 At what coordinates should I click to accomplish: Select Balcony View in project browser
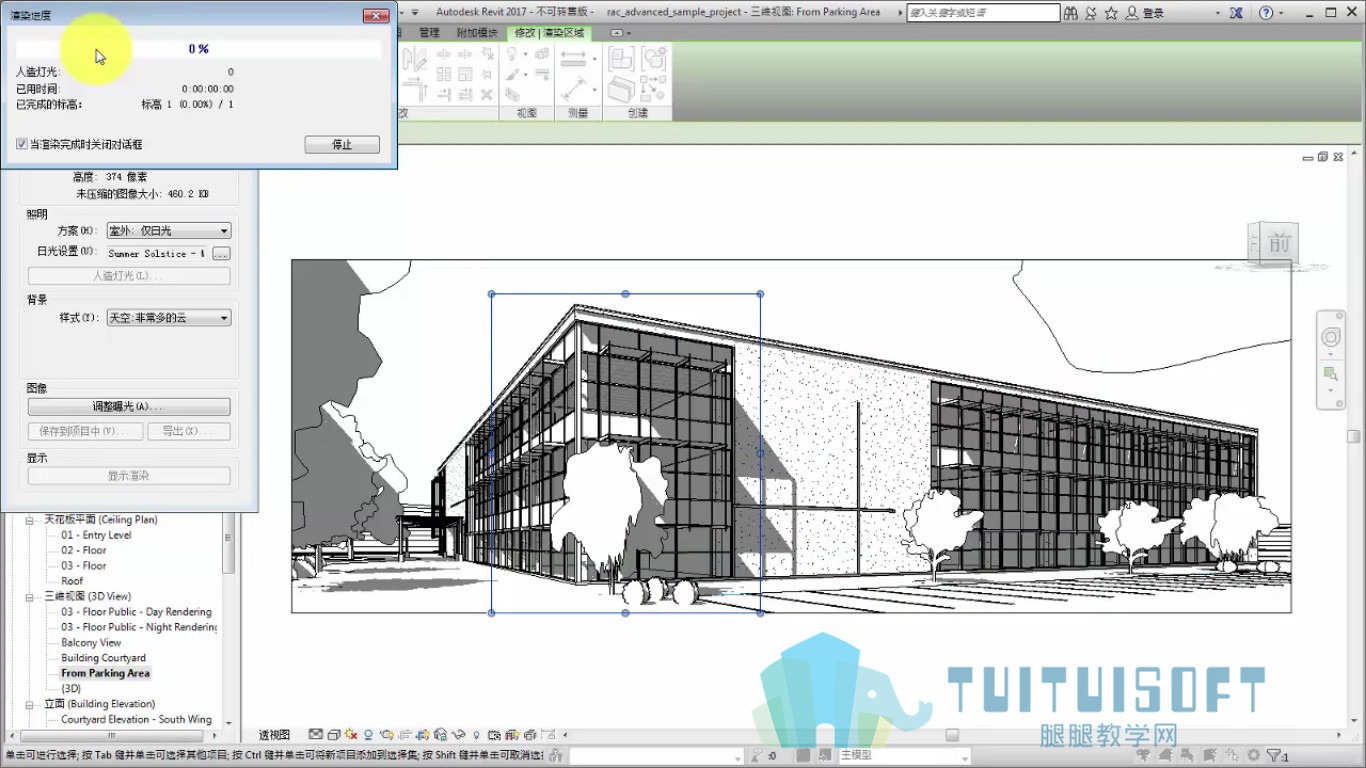pos(91,643)
